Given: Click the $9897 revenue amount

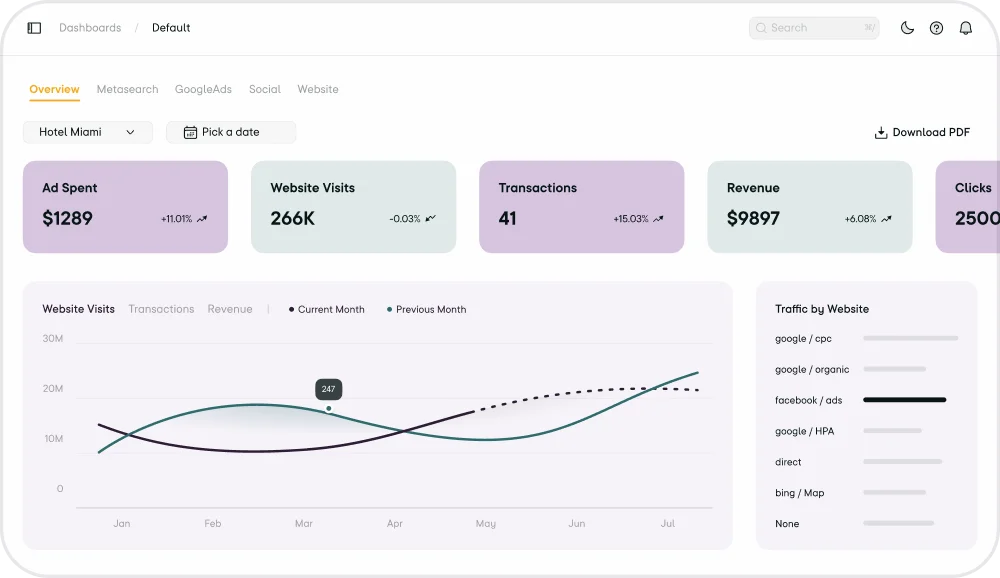Looking at the screenshot, I should pyautogui.click(x=753, y=219).
